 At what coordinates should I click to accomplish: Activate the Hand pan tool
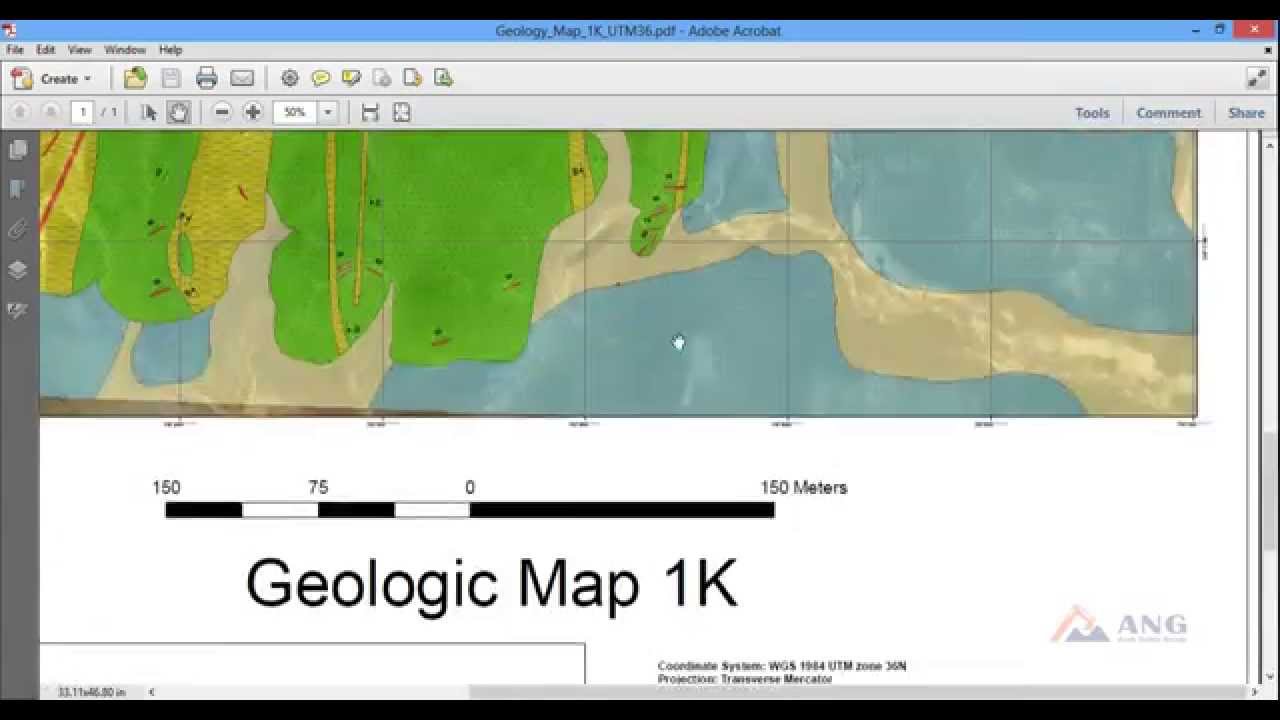click(x=178, y=112)
